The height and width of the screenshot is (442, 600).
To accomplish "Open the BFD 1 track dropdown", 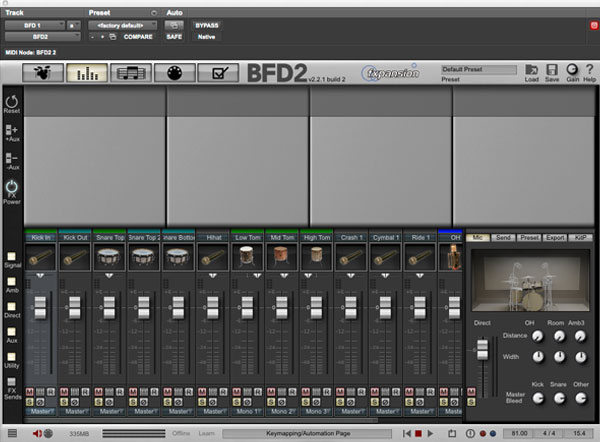I will tap(34, 26).
